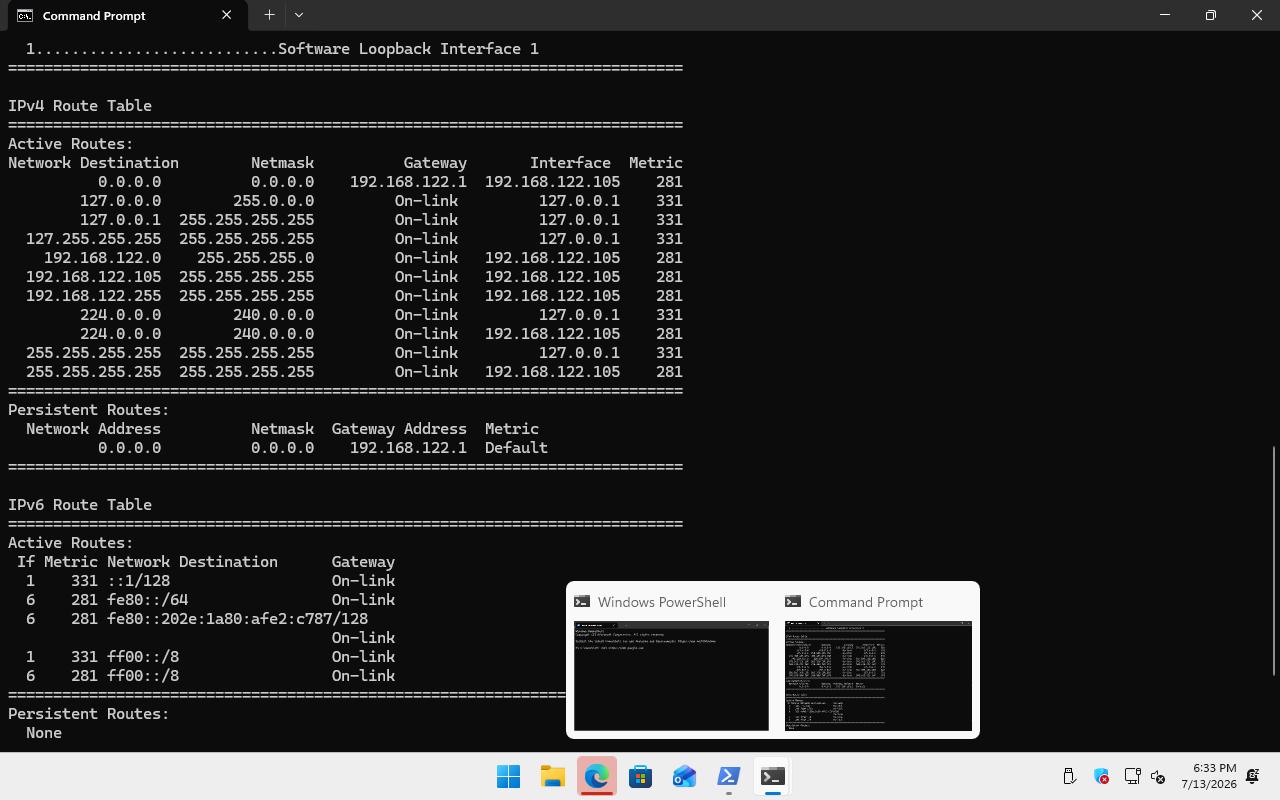This screenshot has width=1280, height=800.
Task: Switch to the Windows PowerShell preview thumbnail
Action: point(671,675)
